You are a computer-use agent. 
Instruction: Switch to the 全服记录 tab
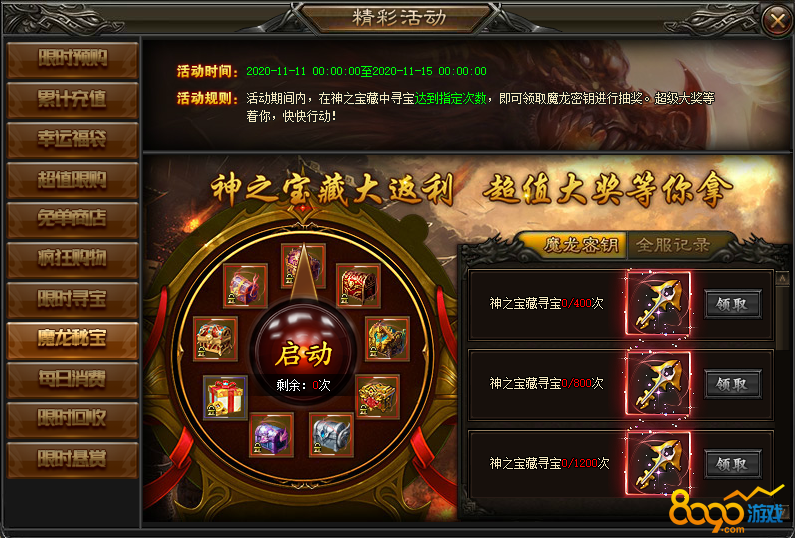674,245
